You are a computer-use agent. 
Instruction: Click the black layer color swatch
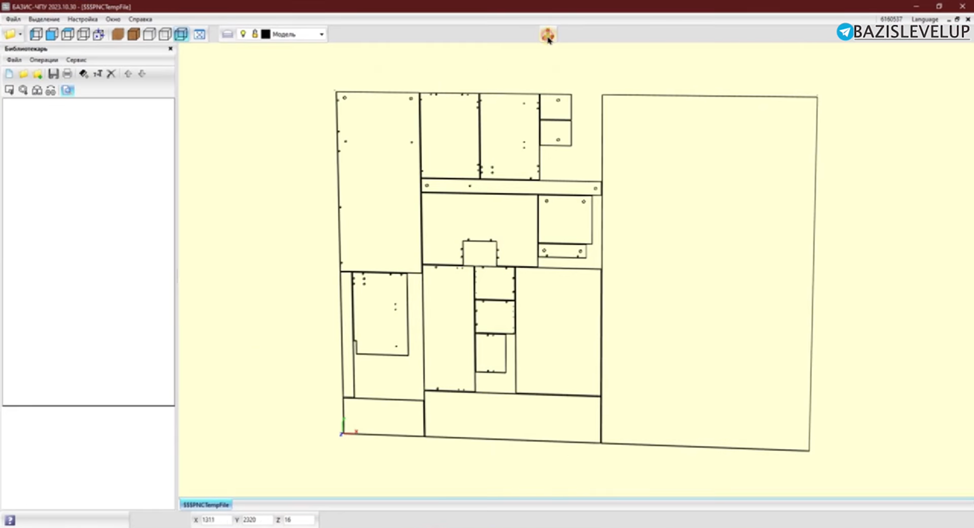pos(266,34)
